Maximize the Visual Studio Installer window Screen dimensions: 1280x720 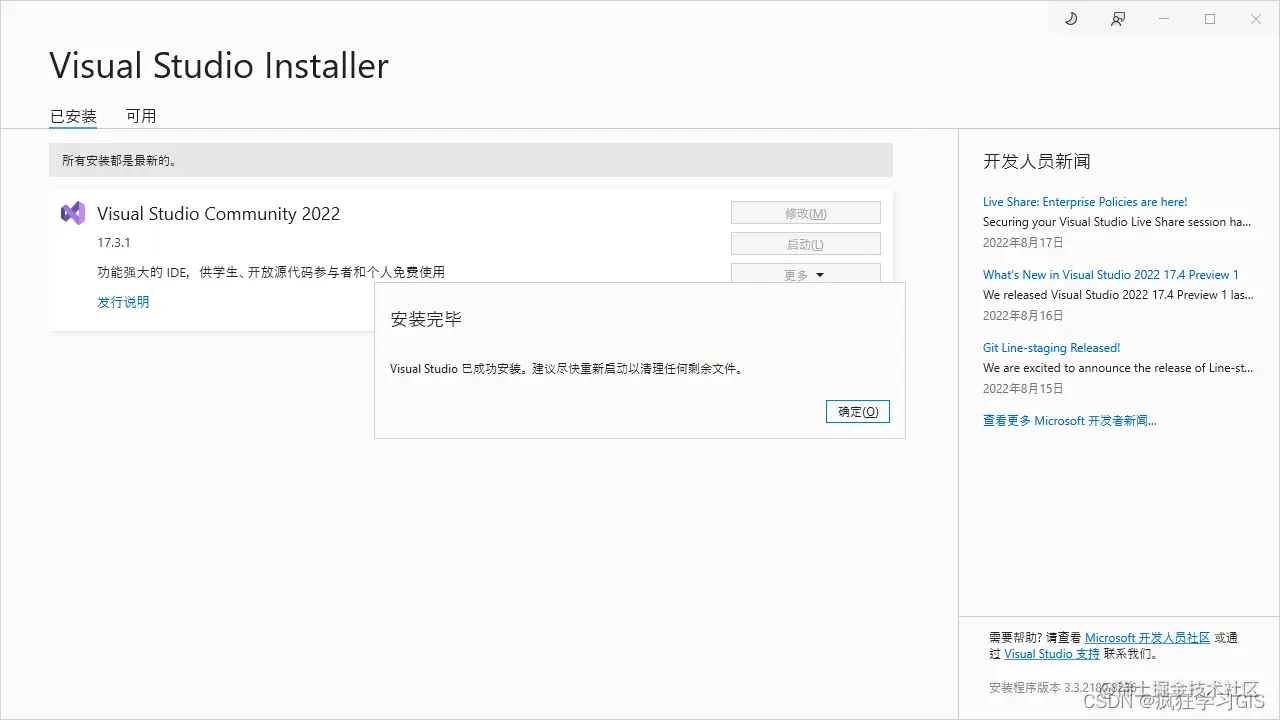pos(1210,19)
